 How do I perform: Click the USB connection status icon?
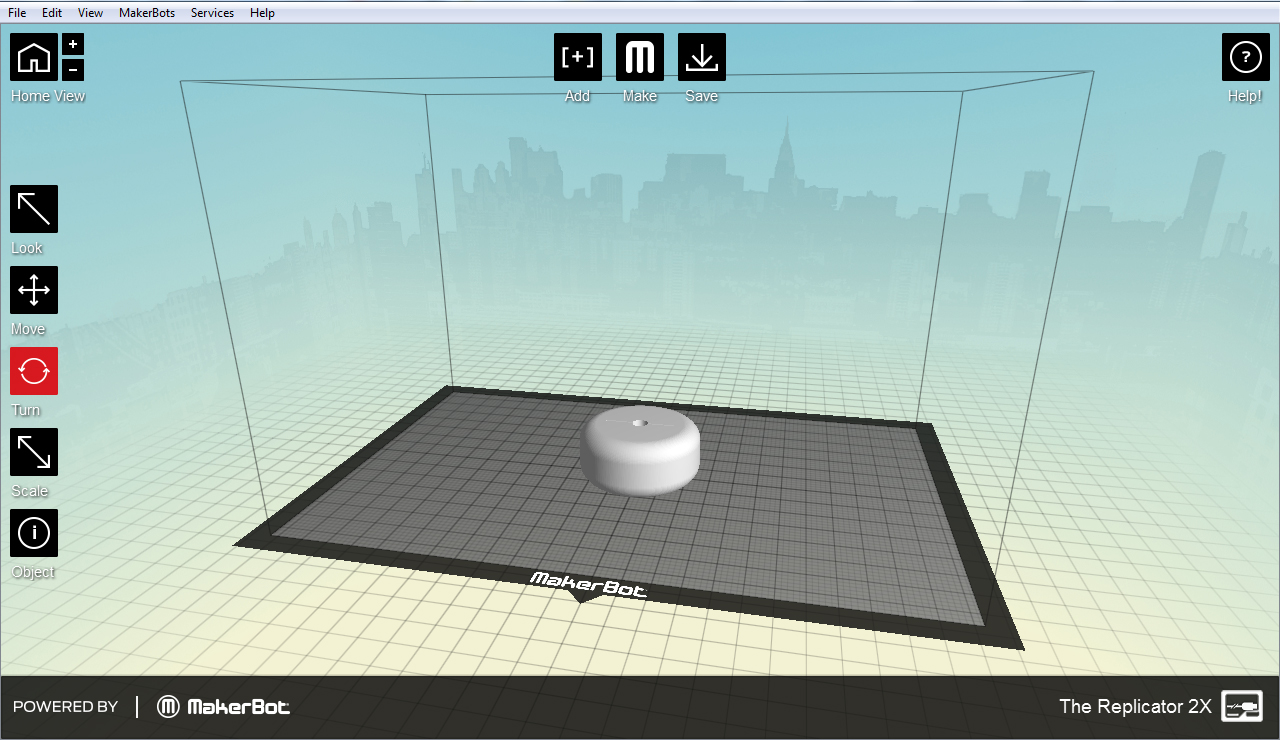point(1242,706)
